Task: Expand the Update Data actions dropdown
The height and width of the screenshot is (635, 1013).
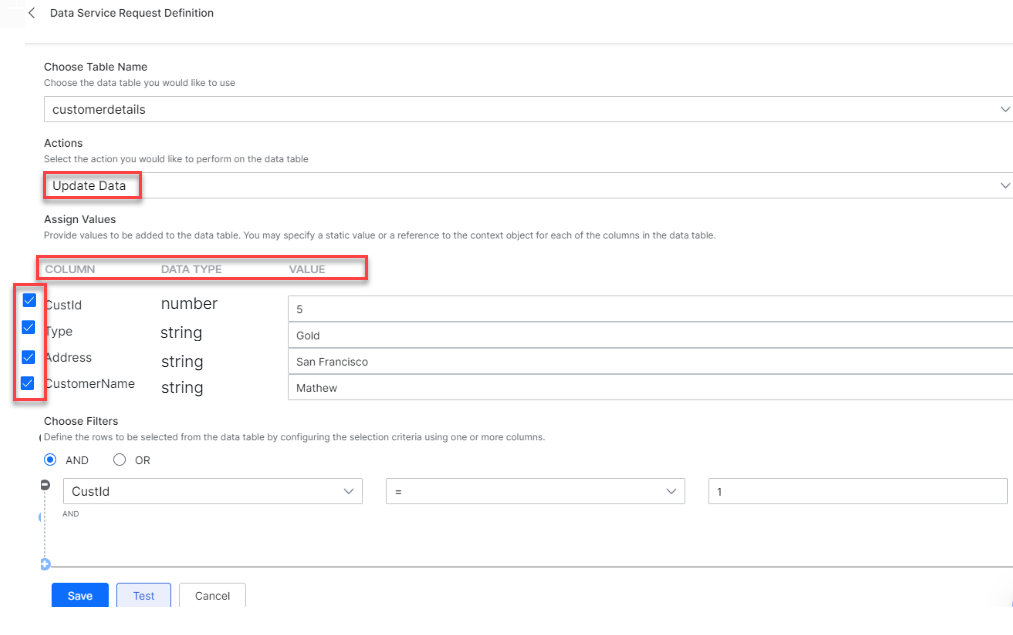Action: [x=528, y=185]
